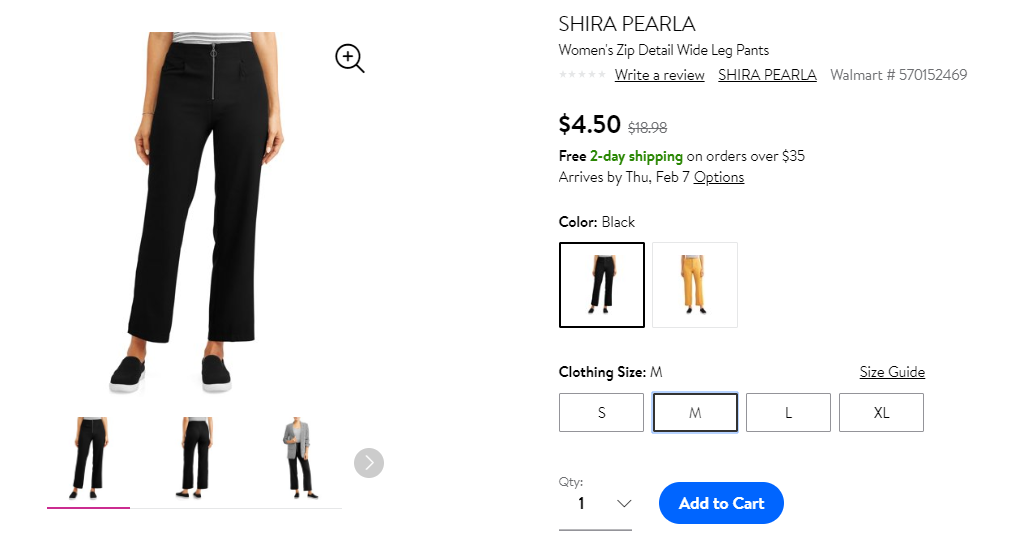The height and width of the screenshot is (543, 1019).
Task: Select second back-view pants thumbnail
Action: pyautogui.click(x=194, y=458)
